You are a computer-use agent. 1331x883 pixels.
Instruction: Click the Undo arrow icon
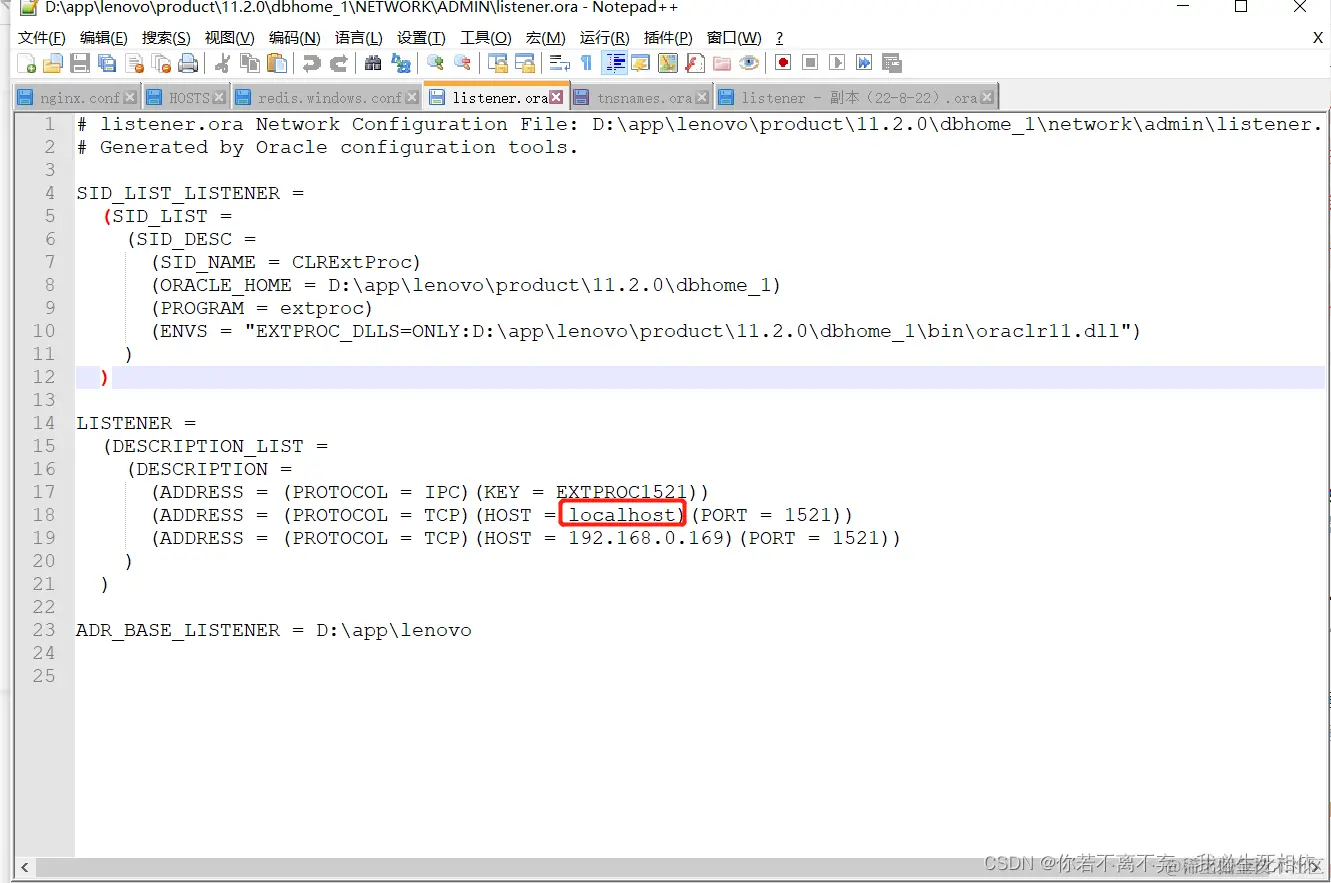pos(312,63)
